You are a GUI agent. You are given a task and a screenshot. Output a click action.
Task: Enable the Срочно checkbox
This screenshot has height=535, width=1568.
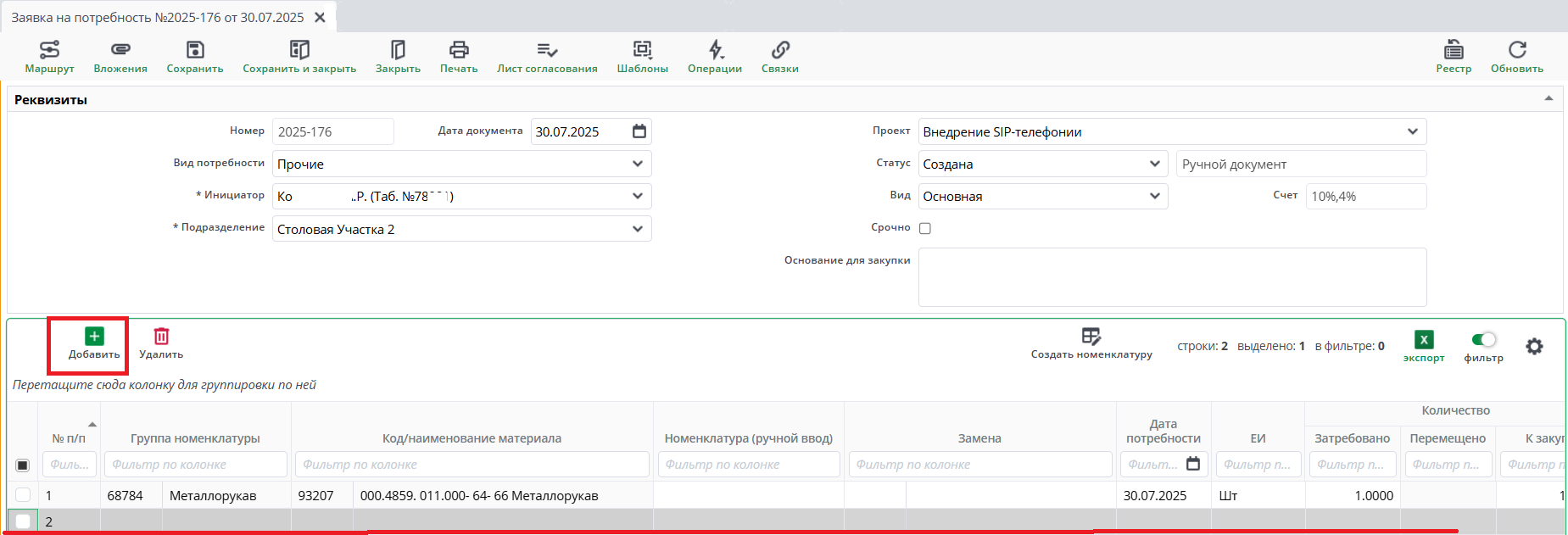click(x=925, y=228)
